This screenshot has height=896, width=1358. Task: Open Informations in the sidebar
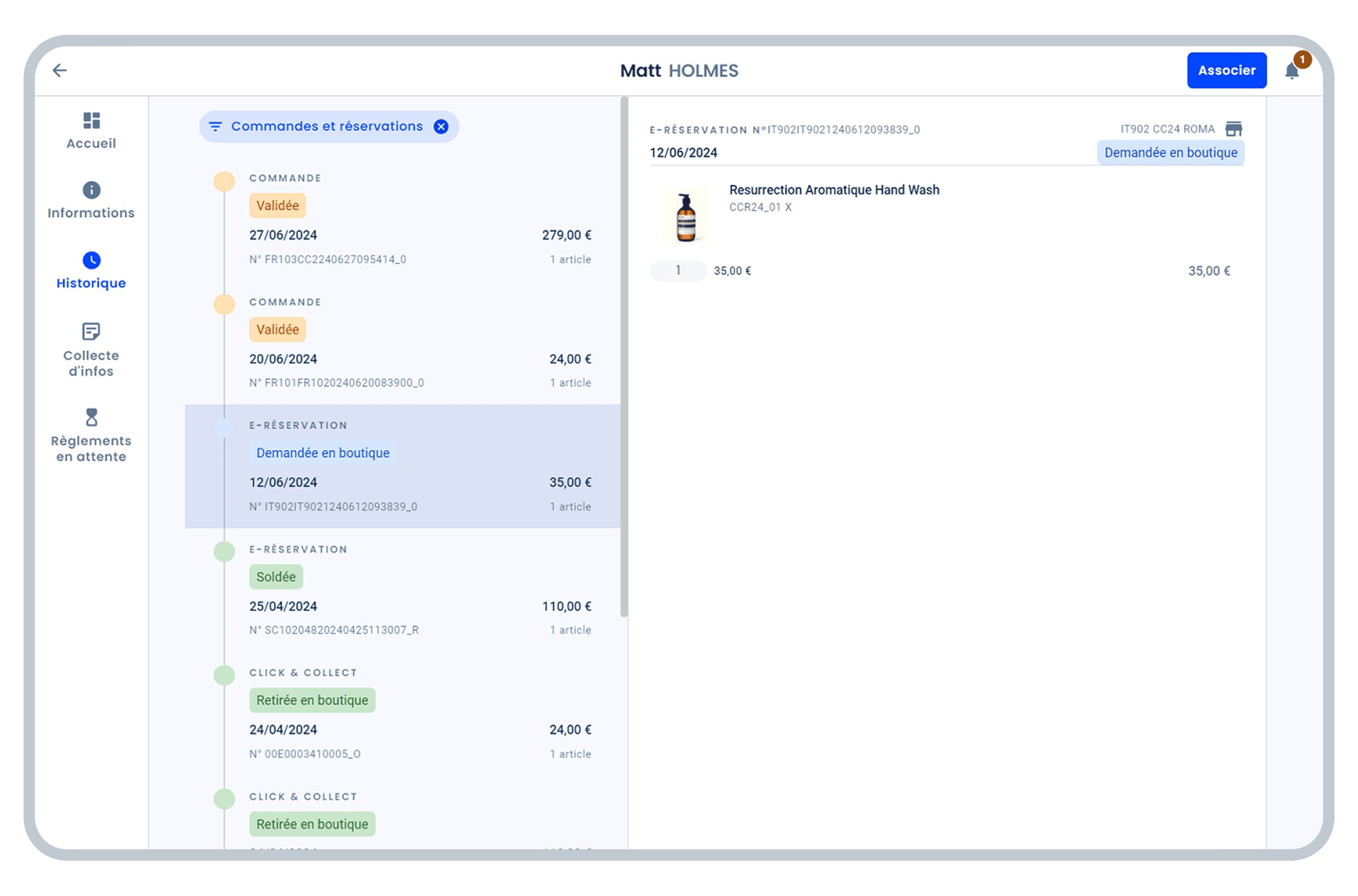click(91, 200)
